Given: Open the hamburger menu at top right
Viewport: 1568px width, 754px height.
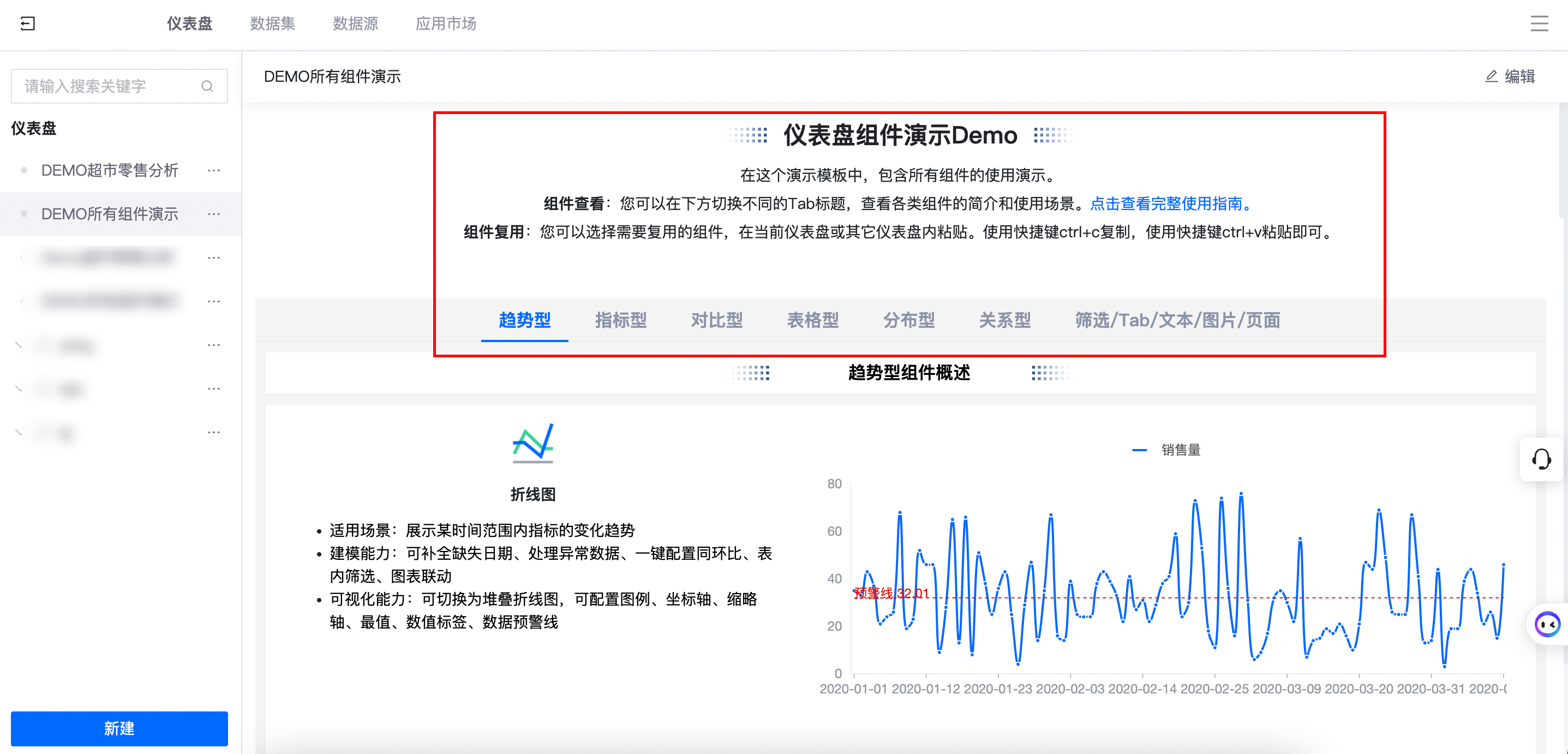Looking at the screenshot, I should pos(1539,24).
